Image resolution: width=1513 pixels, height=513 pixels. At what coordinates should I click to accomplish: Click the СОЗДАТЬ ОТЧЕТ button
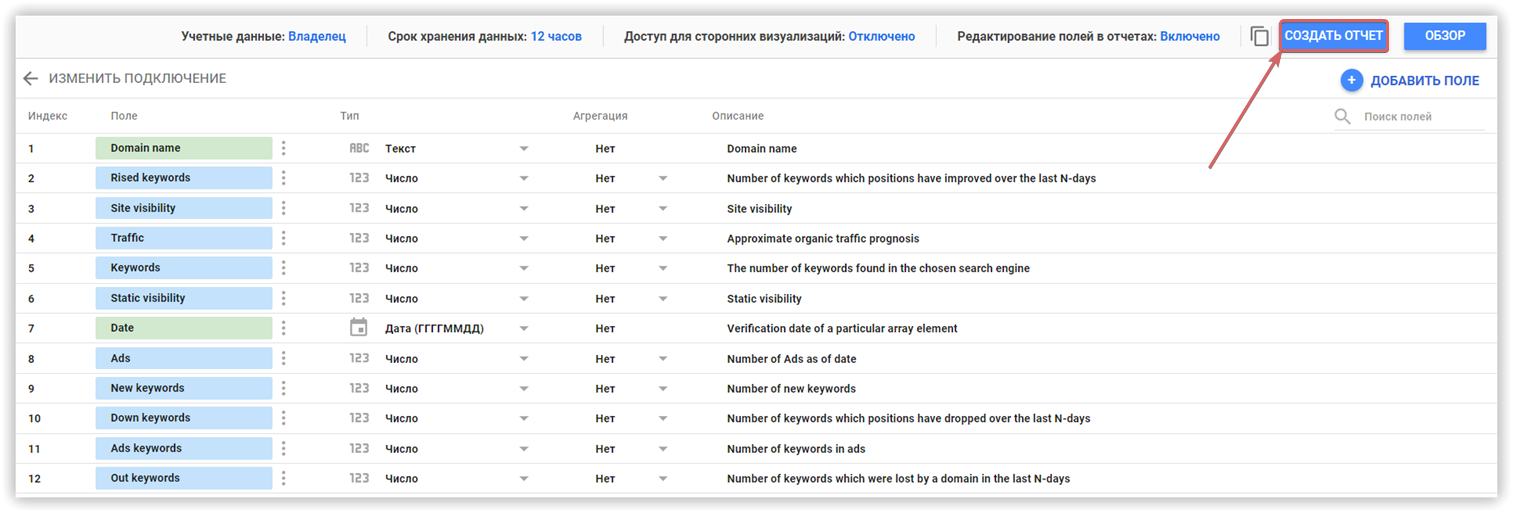click(x=1334, y=36)
